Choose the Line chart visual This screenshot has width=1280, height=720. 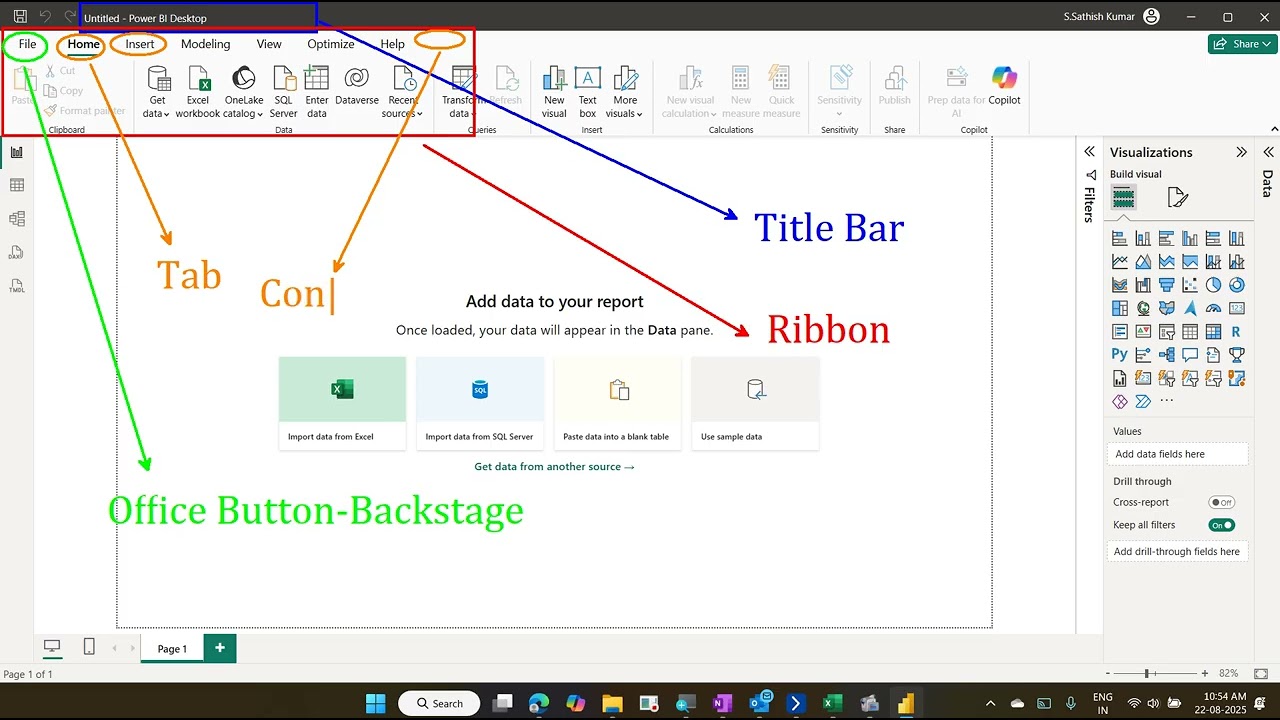1120,262
